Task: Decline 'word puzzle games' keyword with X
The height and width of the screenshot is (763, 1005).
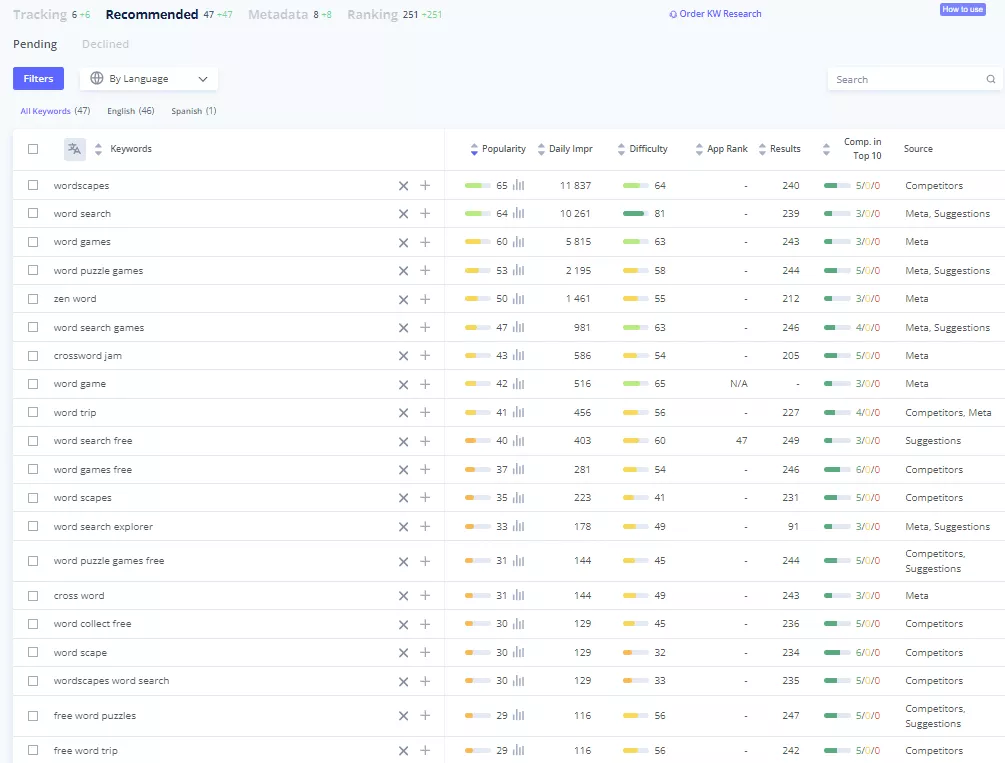Action: [x=403, y=271]
